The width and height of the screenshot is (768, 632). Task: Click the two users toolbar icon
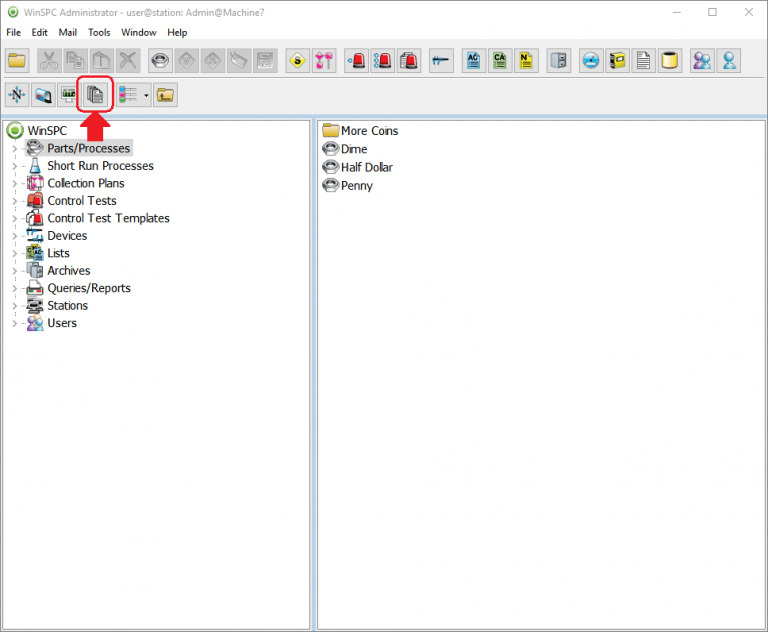click(x=703, y=61)
